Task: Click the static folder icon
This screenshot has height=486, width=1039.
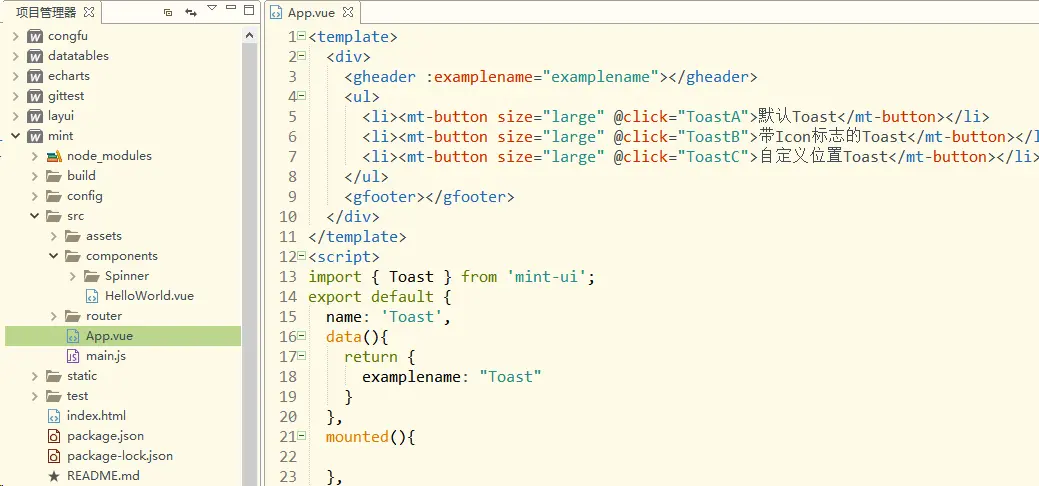Action: pyautogui.click(x=54, y=375)
